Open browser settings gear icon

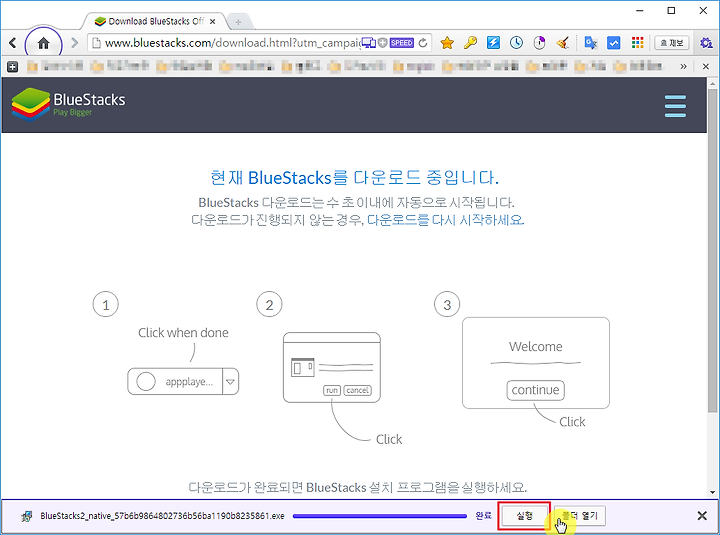[x=706, y=43]
